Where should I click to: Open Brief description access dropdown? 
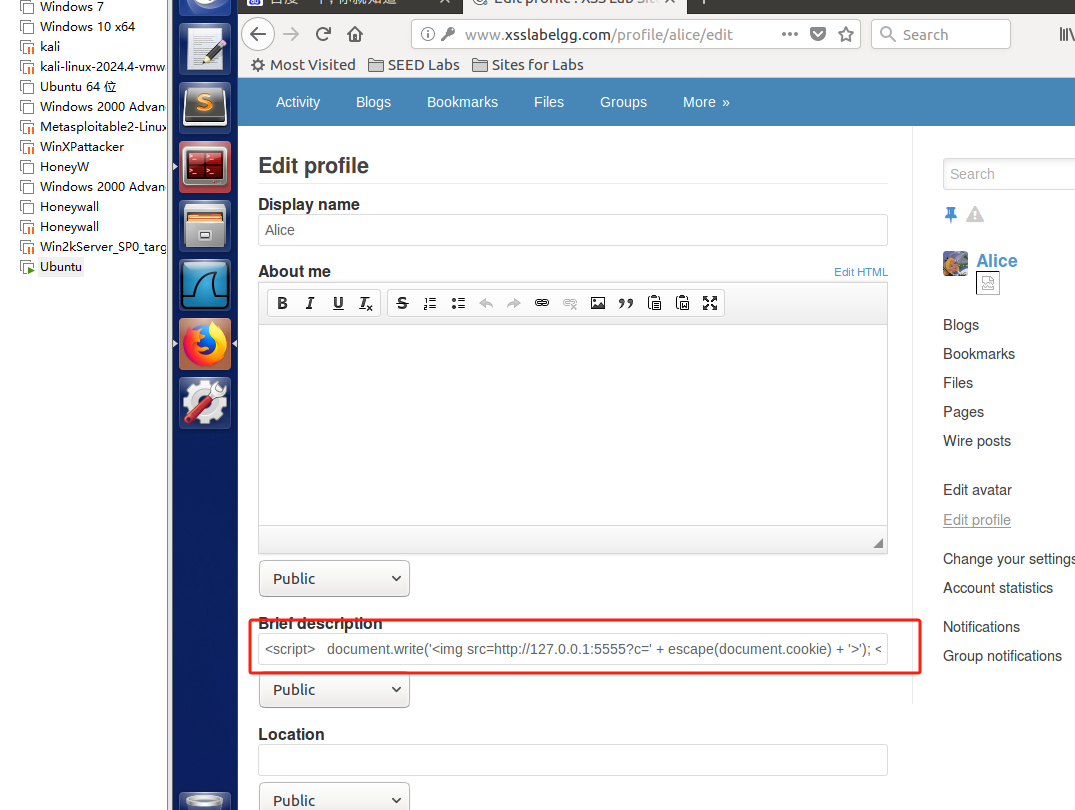click(x=335, y=689)
